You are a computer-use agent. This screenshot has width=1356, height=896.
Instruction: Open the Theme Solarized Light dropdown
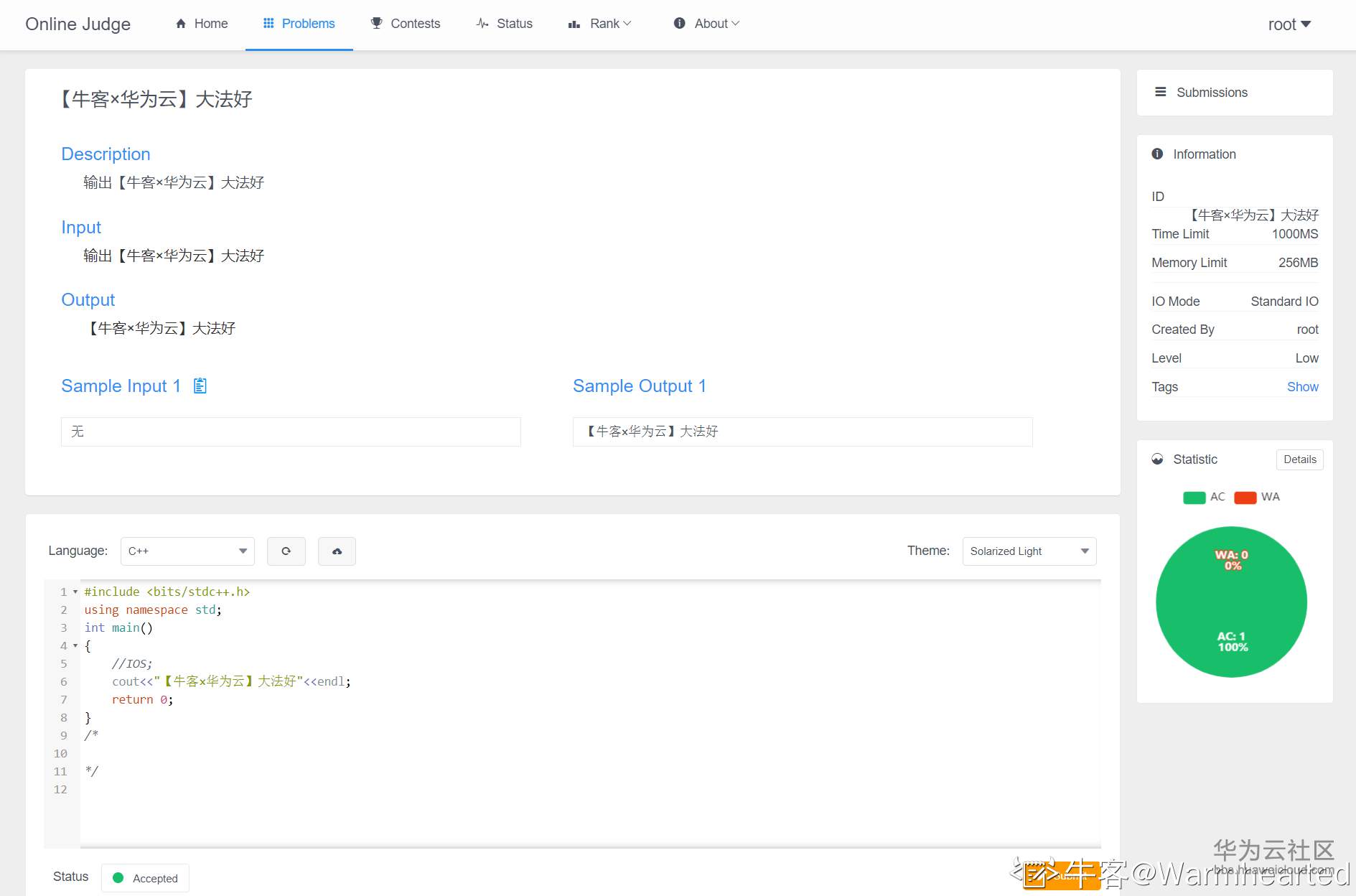(1029, 551)
